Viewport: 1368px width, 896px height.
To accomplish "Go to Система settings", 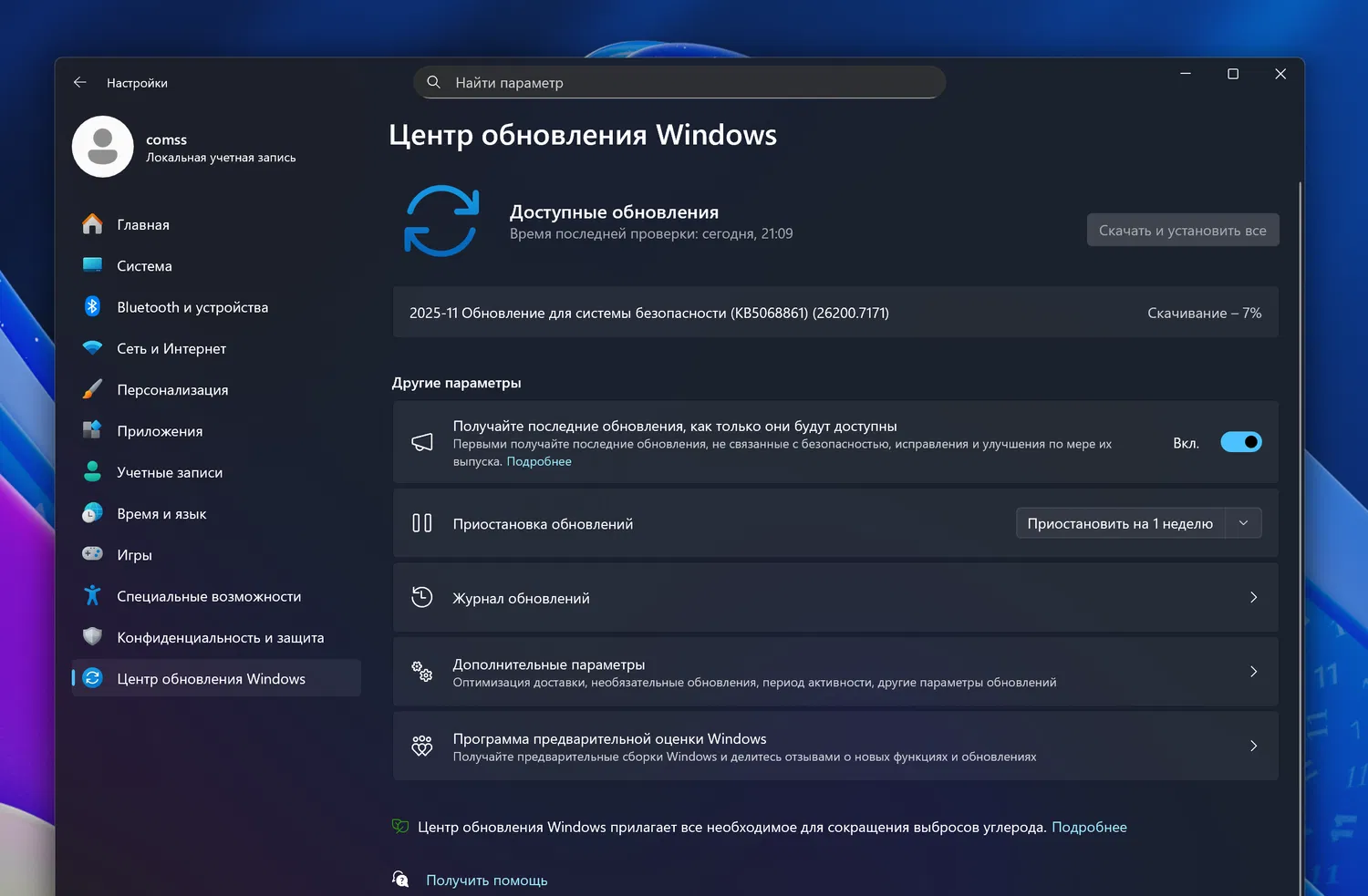I will click(216, 265).
